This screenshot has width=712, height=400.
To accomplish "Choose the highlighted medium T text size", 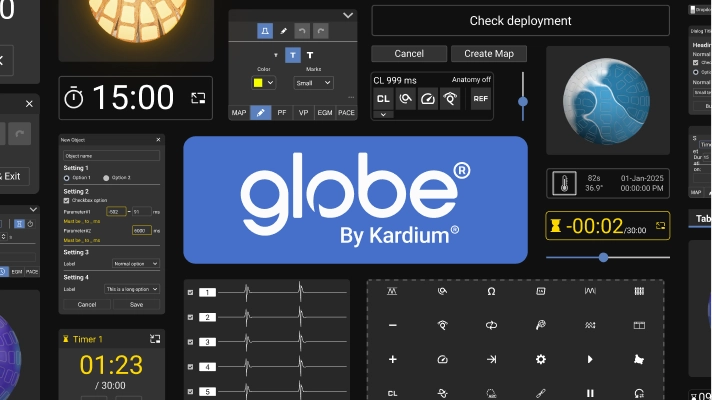I will pos(292,55).
